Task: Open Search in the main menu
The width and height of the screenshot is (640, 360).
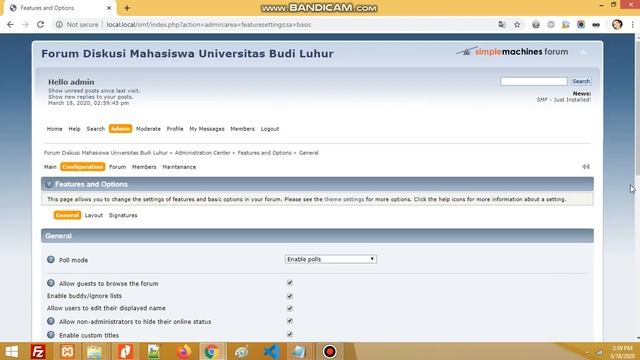Action: click(96, 129)
